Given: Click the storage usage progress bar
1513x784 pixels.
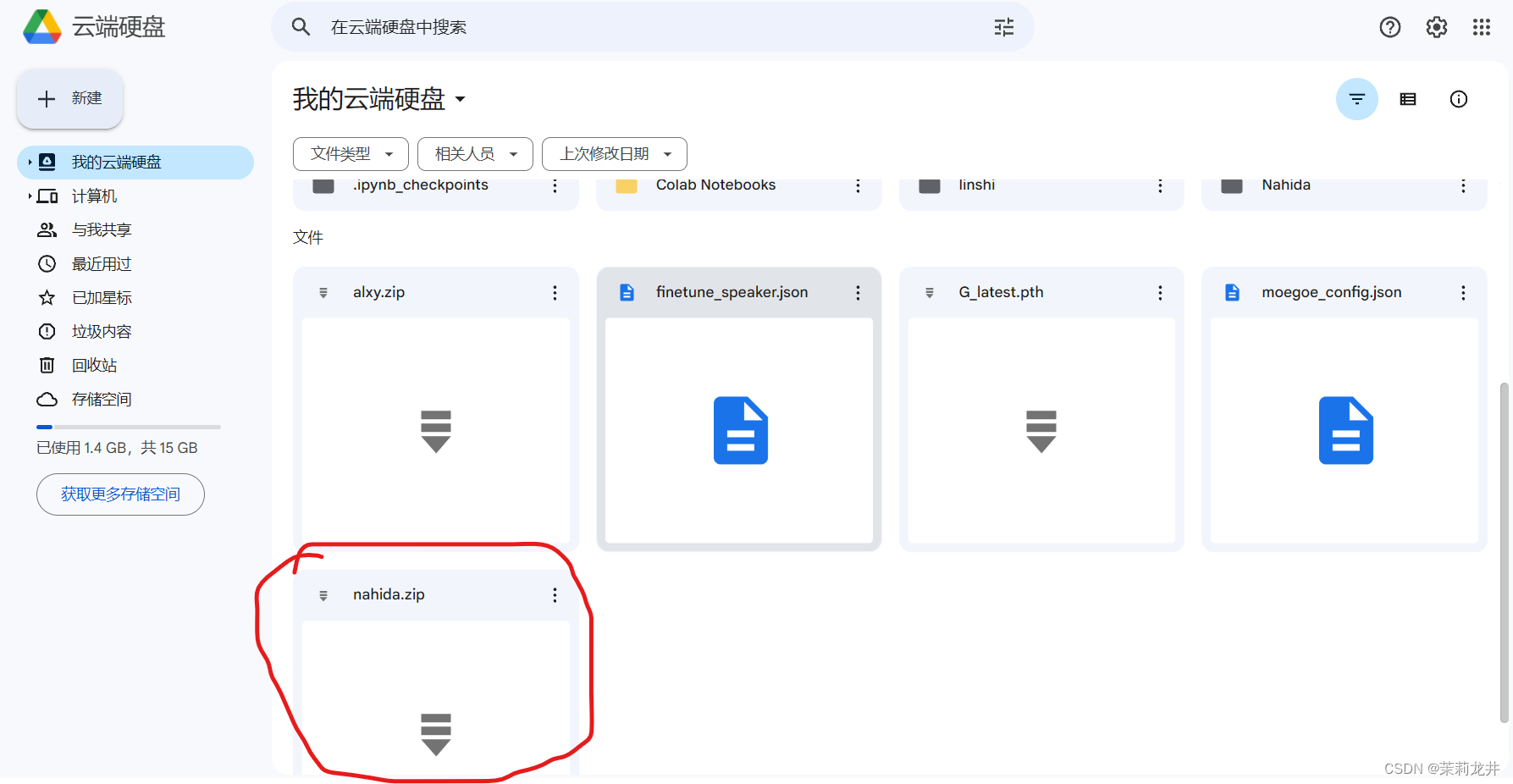Looking at the screenshot, I should pos(129,427).
